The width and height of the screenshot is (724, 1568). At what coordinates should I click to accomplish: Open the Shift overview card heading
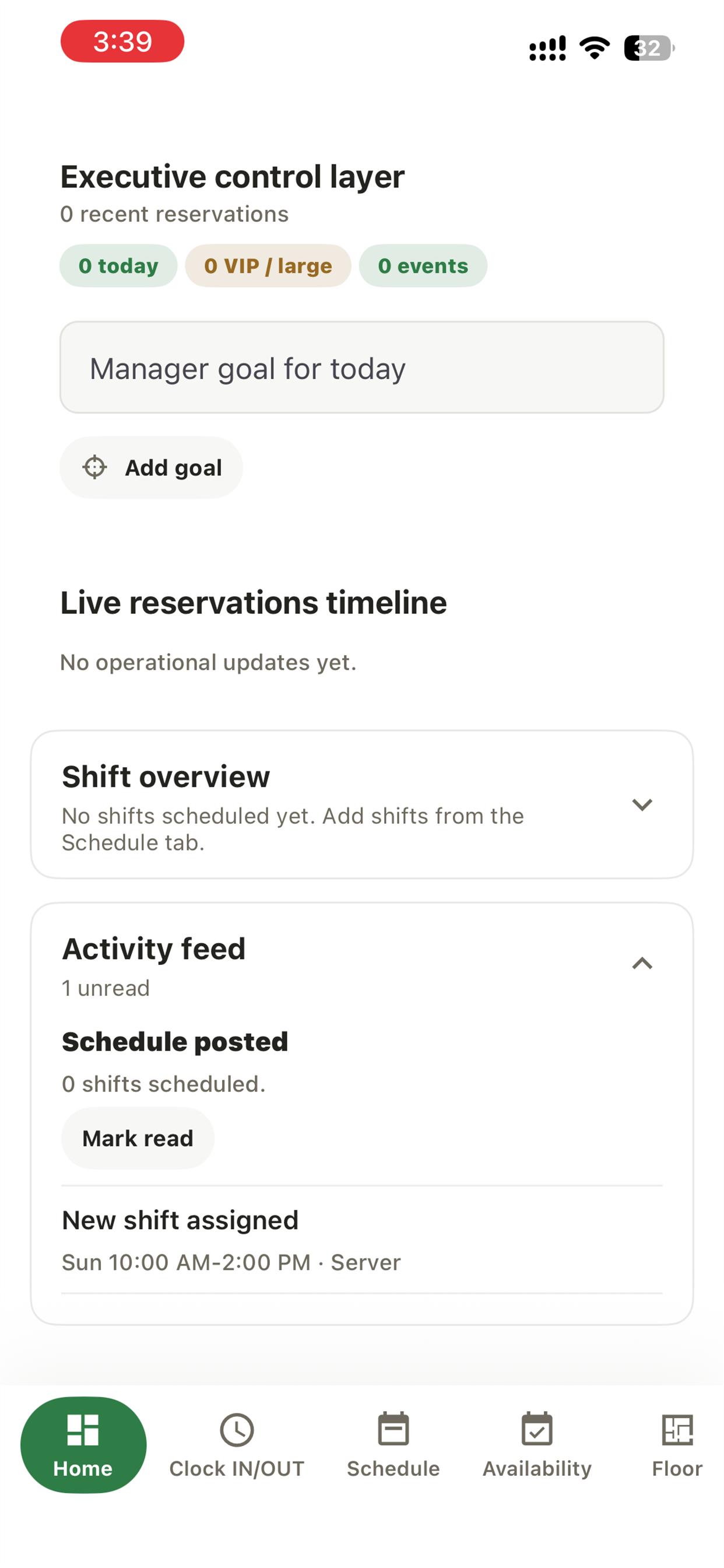[166, 776]
